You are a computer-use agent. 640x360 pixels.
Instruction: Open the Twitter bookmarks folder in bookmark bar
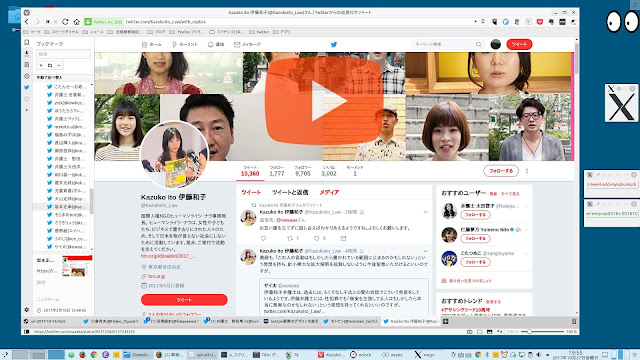pos(259,32)
